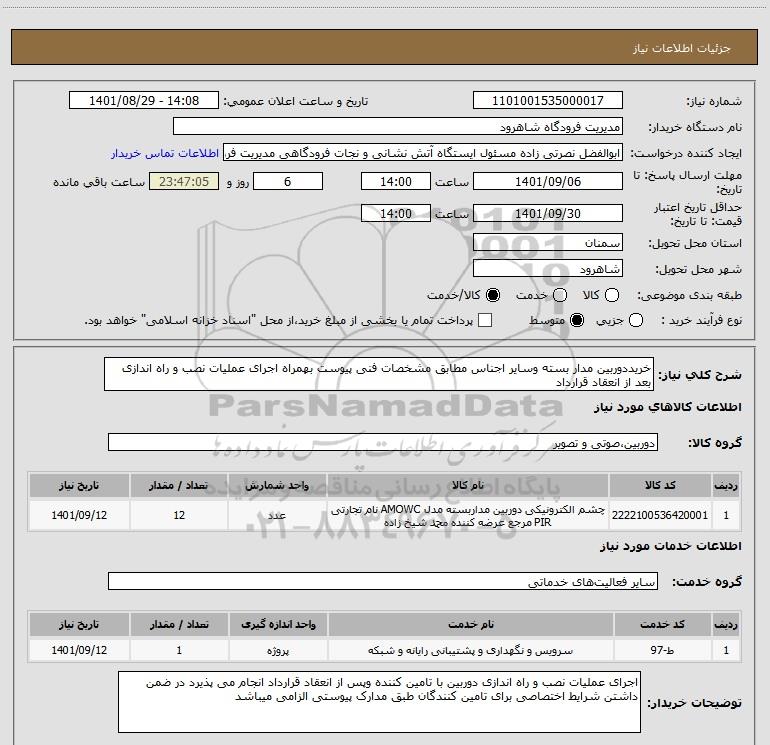Click the service code cell ط-97
Screen dimensions: 770x745
tap(662, 650)
